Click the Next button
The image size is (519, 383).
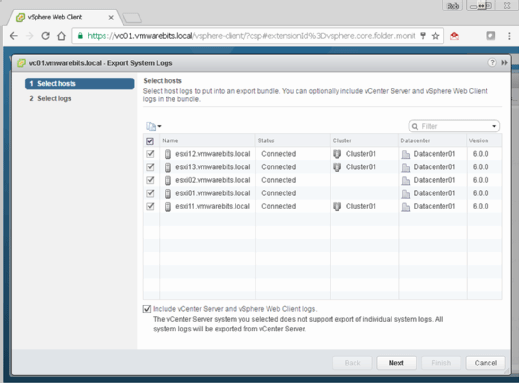[396, 363]
